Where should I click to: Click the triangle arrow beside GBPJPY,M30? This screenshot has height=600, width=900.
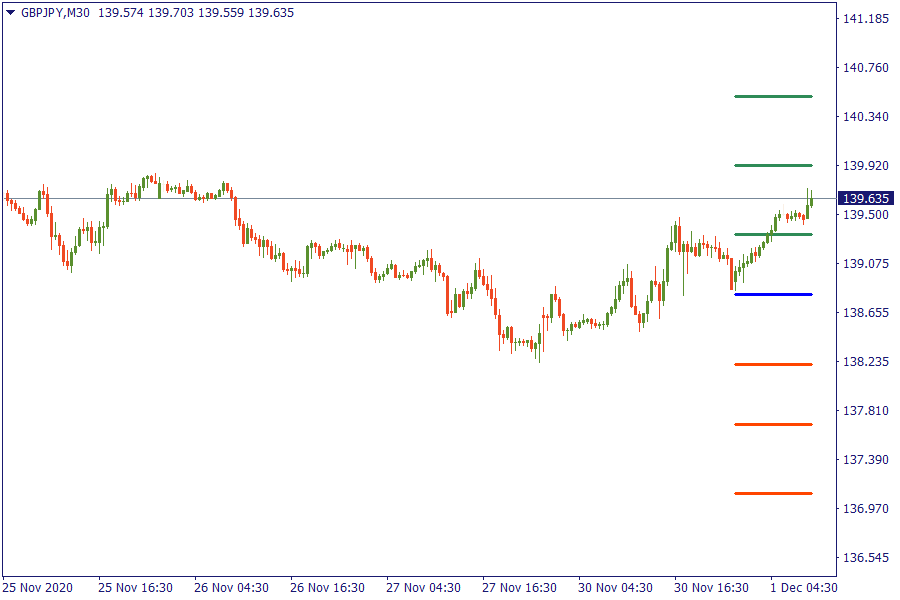click(x=11, y=12)
